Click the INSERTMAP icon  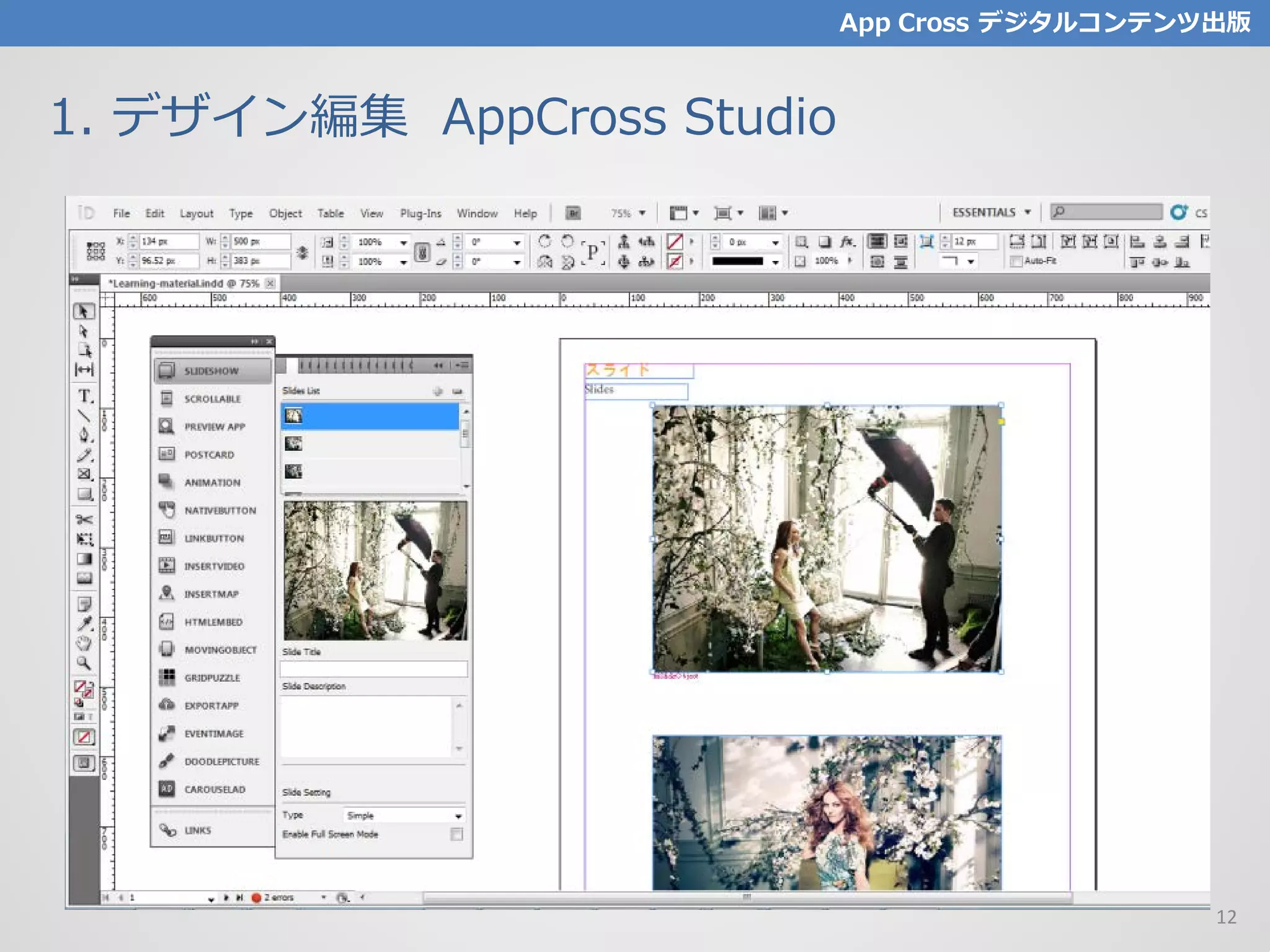pyautogui.click(x=166, y=593)
